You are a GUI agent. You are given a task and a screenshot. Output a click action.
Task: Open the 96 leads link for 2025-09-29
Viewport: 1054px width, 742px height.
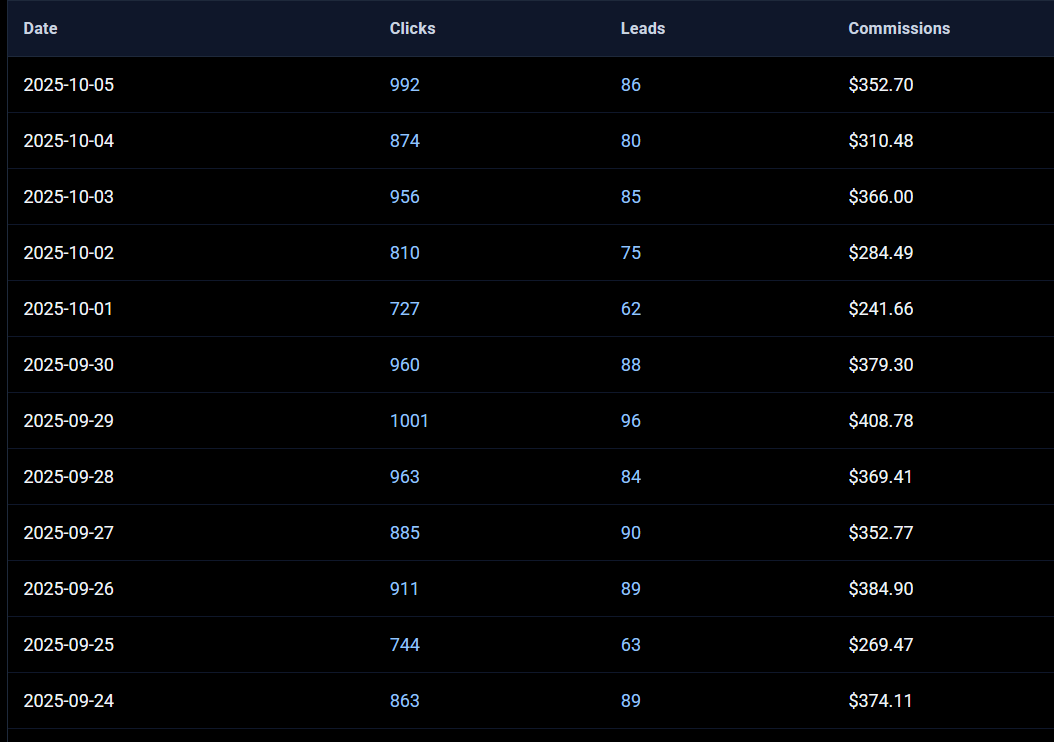coord(630,421)
